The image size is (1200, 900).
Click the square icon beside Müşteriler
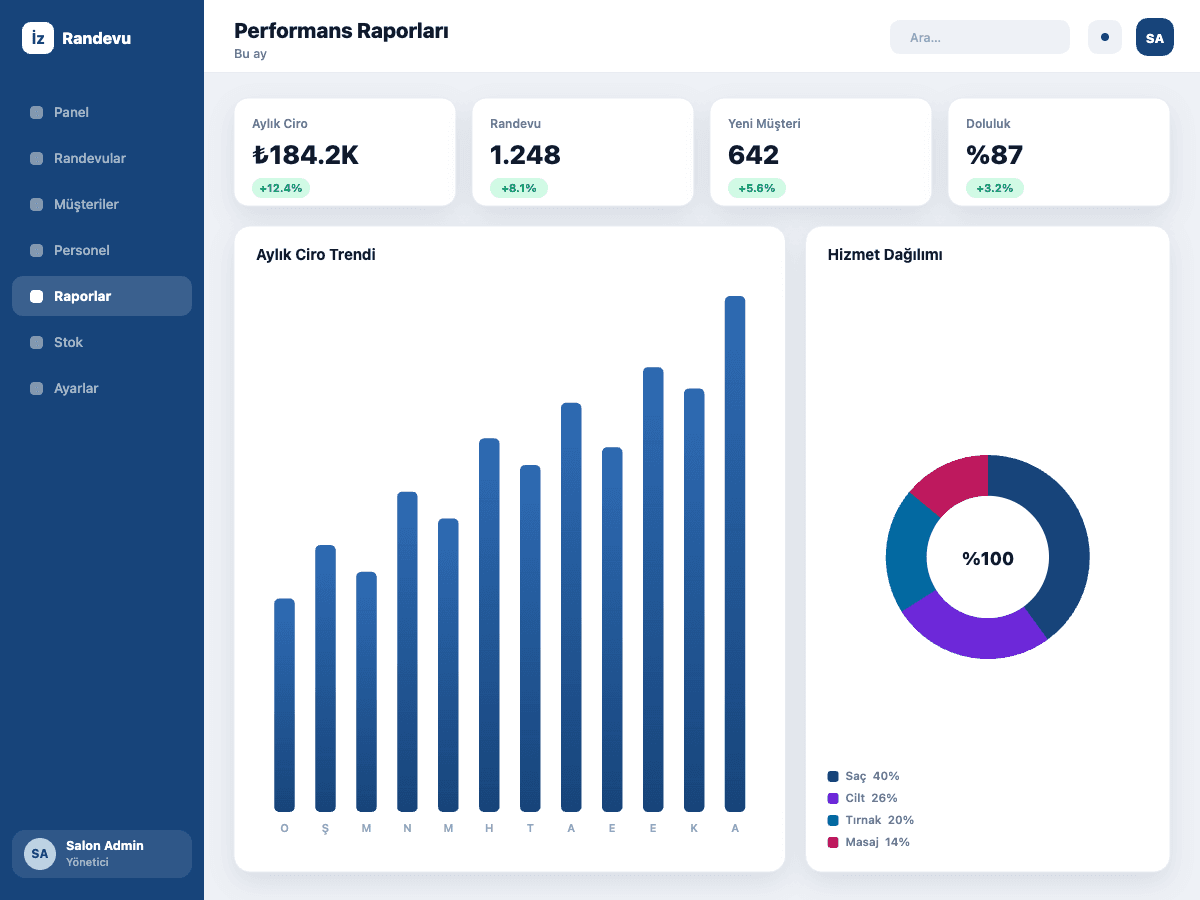coord(37,204)
